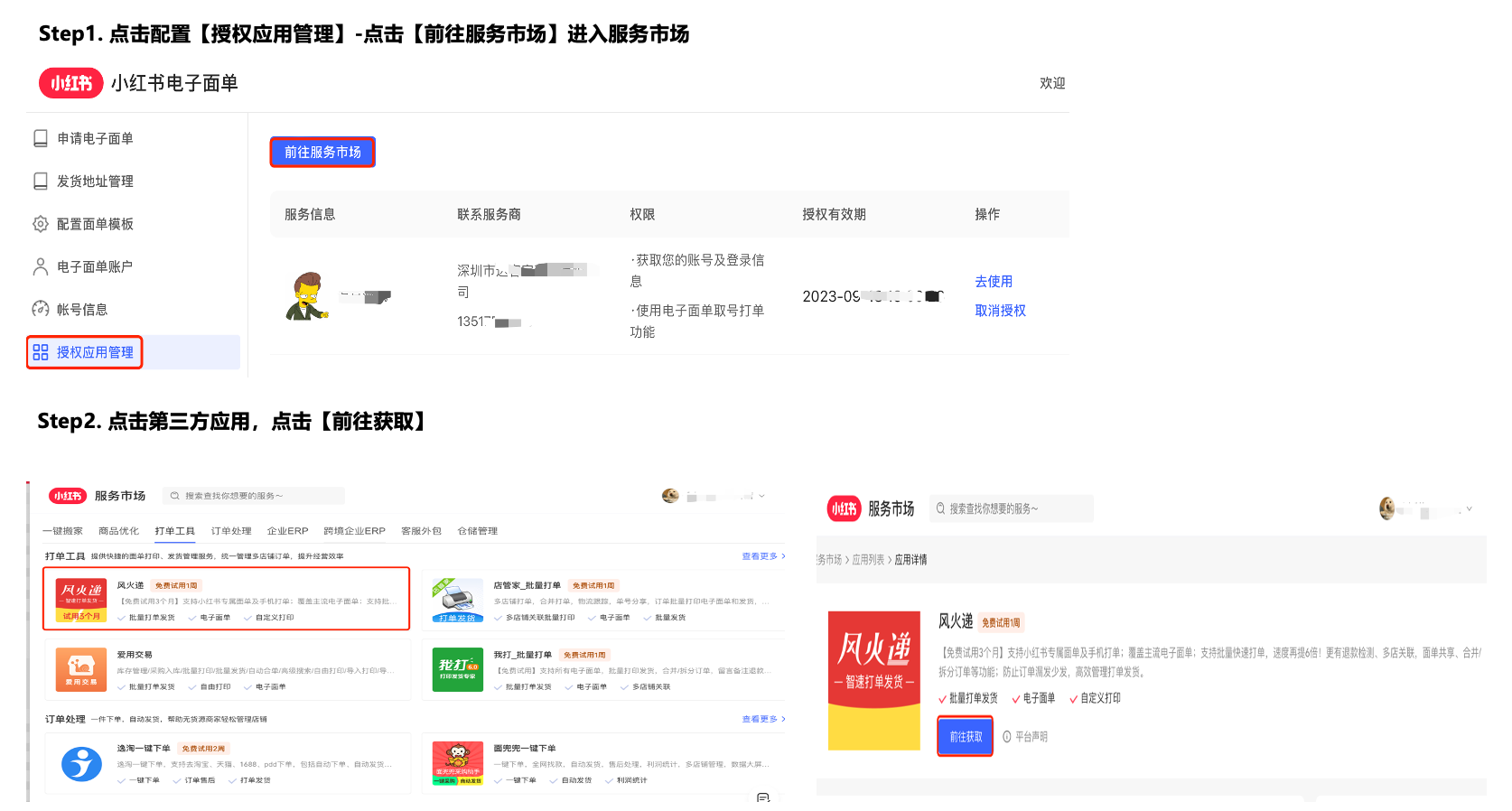Click the 服务信息 column header
Screen dimensions: 1512x811
[x=310, y=214]
